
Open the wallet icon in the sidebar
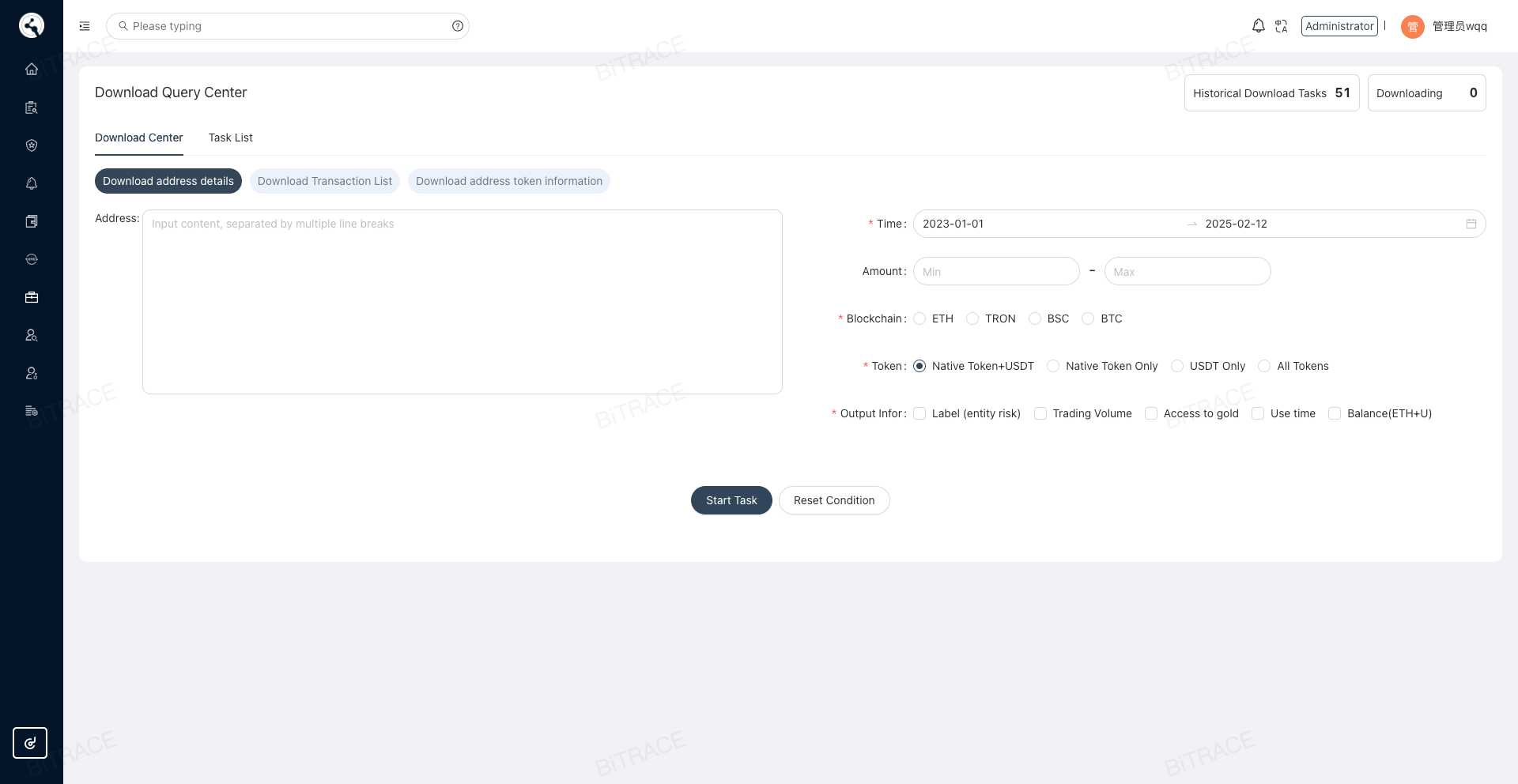point(32,221)
